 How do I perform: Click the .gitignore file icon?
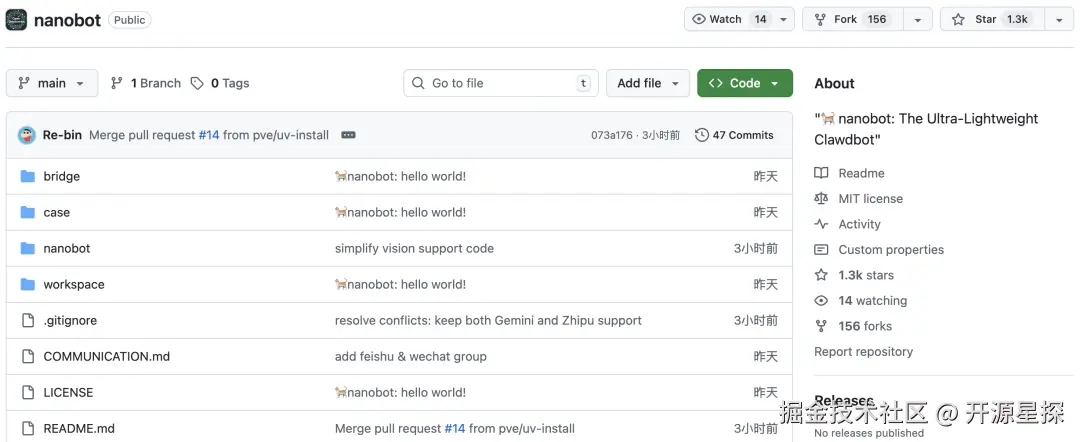point(28,321)
